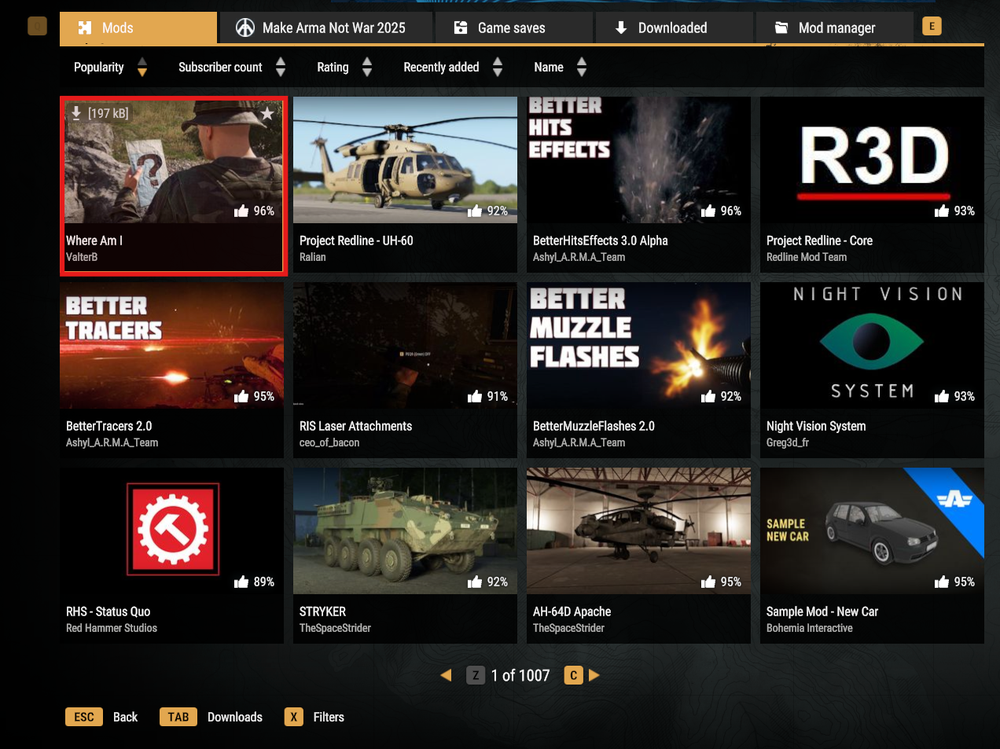Select author Greg3d_fr
The height and width of the screenshot is (749, 1000).
(788, 443)
